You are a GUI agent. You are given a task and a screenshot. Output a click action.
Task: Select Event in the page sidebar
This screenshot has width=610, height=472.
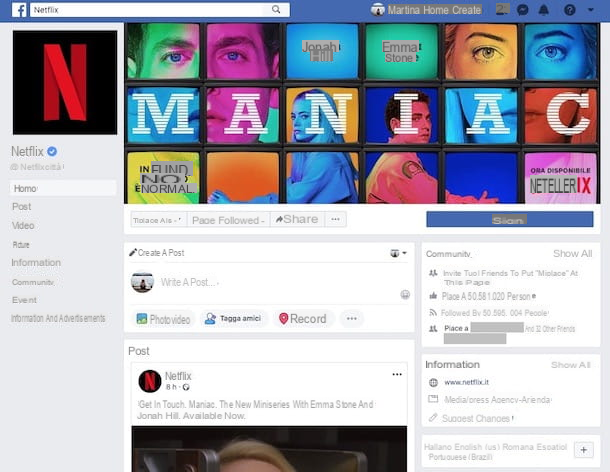click(24, 300)
